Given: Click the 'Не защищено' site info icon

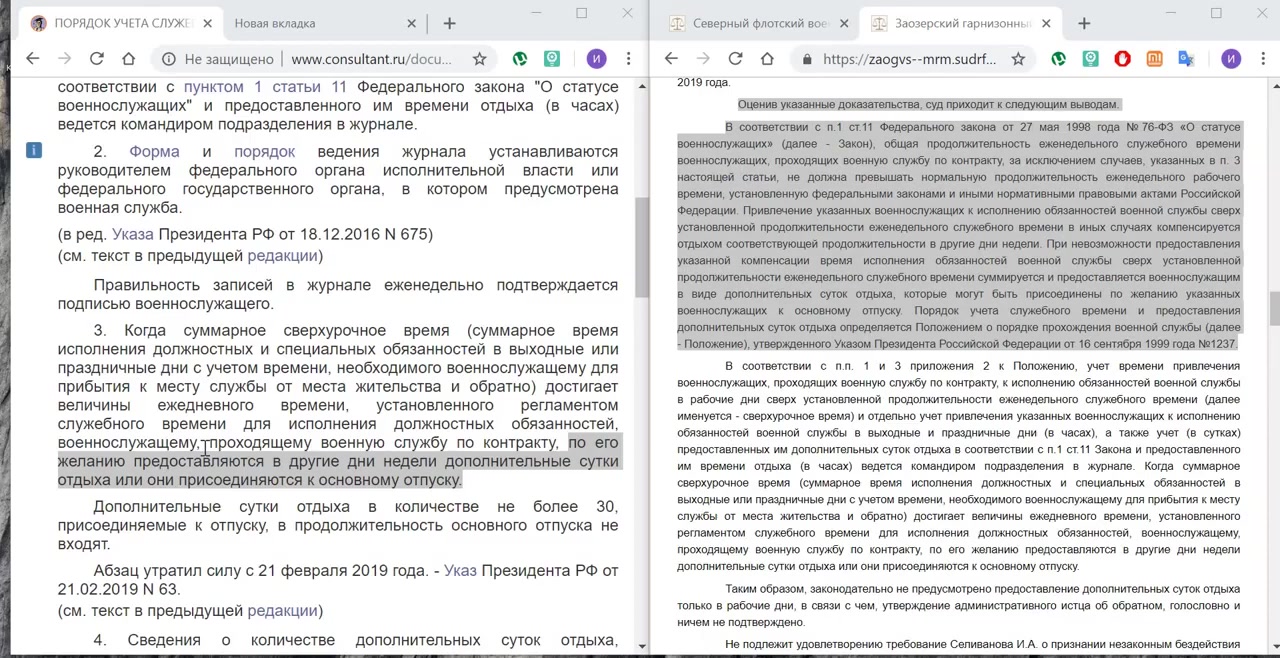Looking at the screenshot, I should 169,59.
